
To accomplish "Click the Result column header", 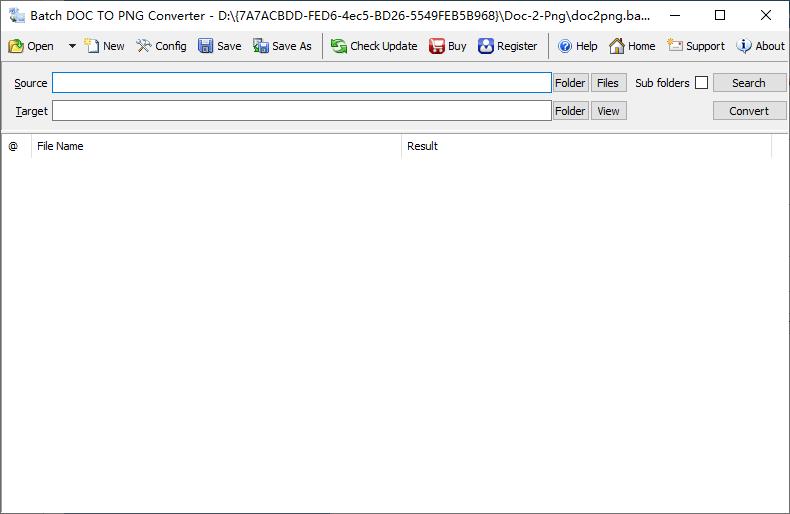I will 586,146.
